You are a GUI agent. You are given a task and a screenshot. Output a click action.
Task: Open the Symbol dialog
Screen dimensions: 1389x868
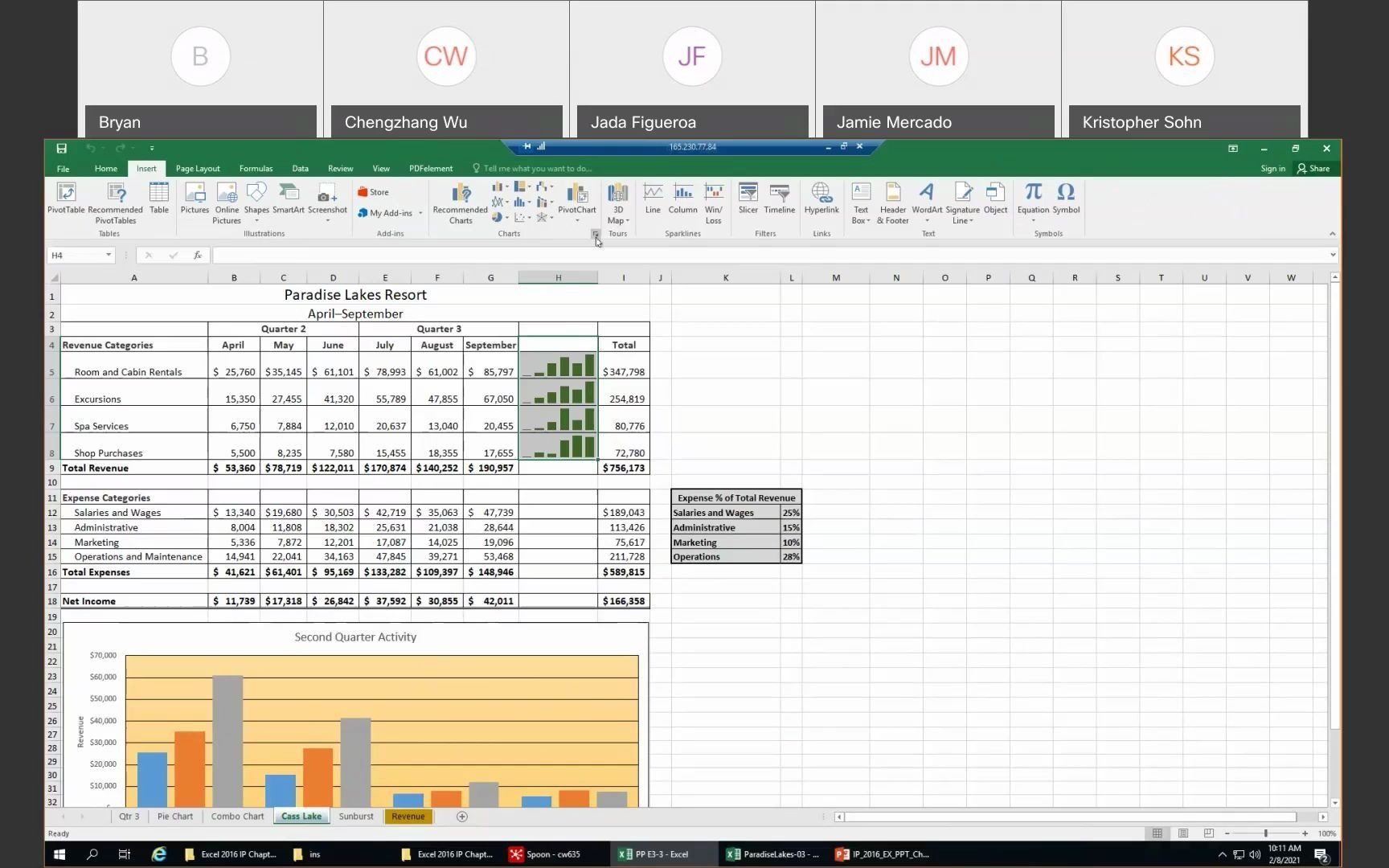tap(1067, 199)
